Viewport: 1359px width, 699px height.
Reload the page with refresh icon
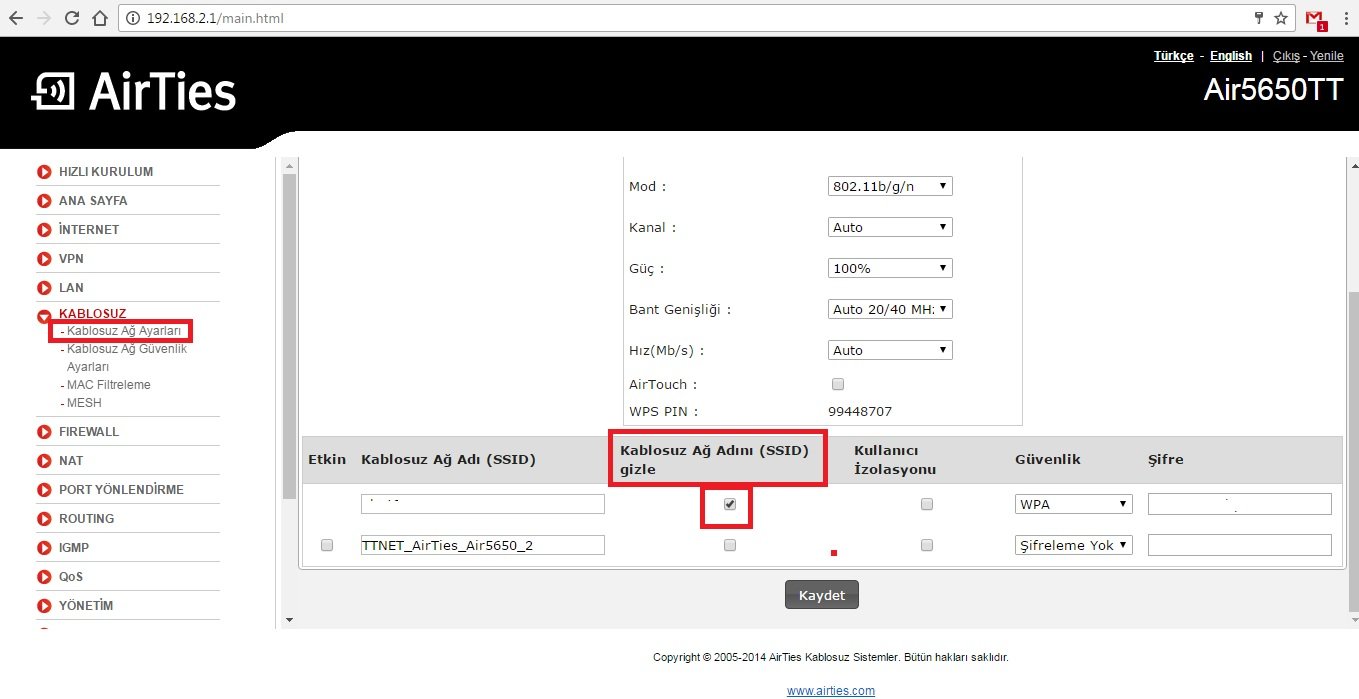pyautogui.click(x=72, y=18)
